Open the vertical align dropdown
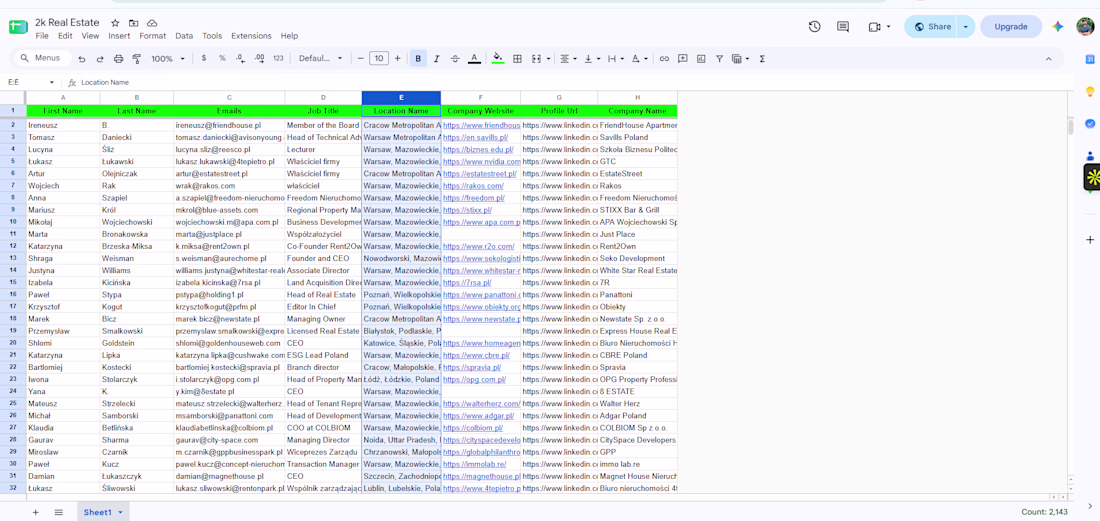This screenshot has width=1100, height=521. pyautogui.click(x=591, y=59)
